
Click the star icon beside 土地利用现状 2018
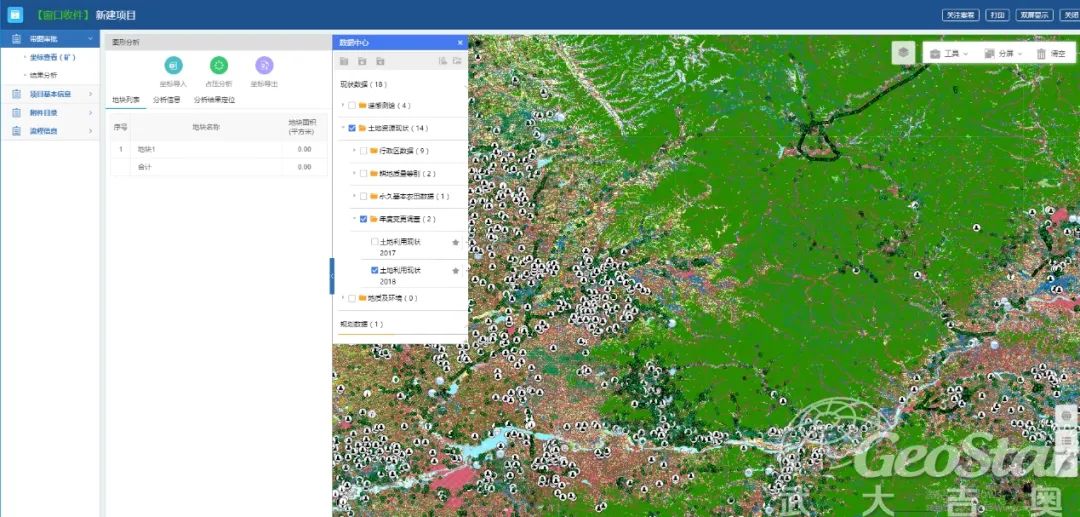pyautogui.click(x=456, y=271)
